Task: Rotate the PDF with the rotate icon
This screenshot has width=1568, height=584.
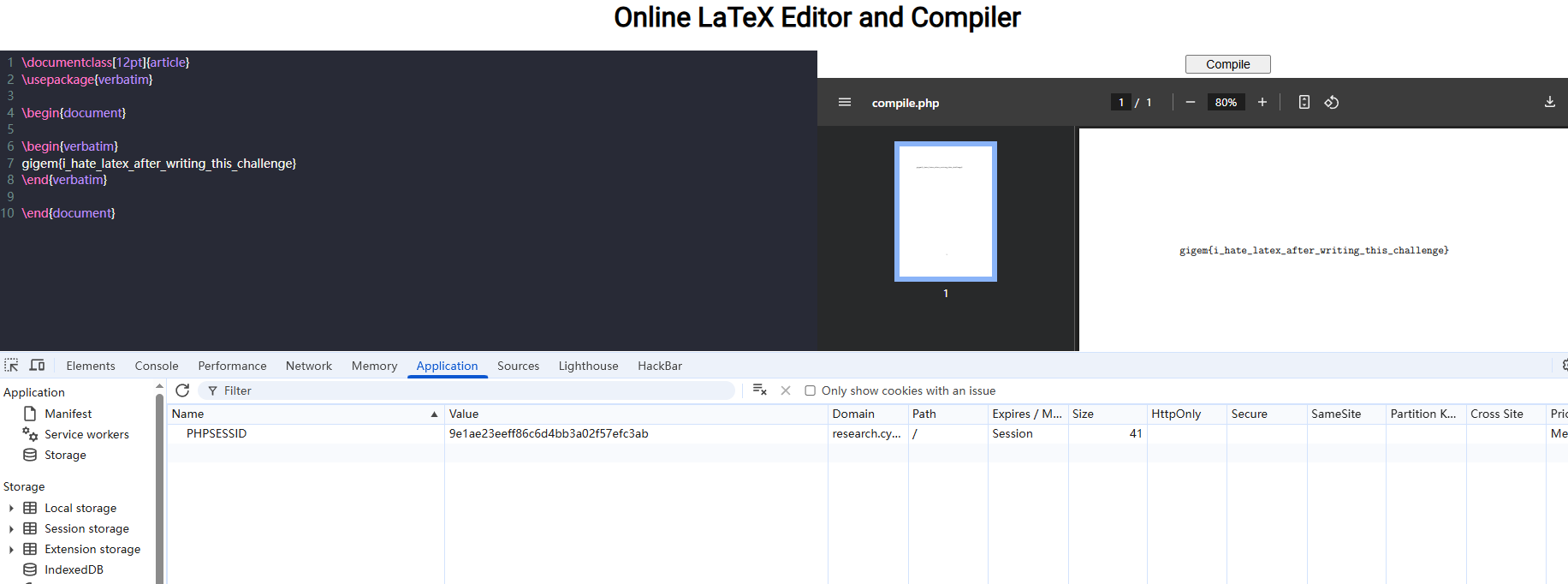Action: click(x=1331, y=103)
